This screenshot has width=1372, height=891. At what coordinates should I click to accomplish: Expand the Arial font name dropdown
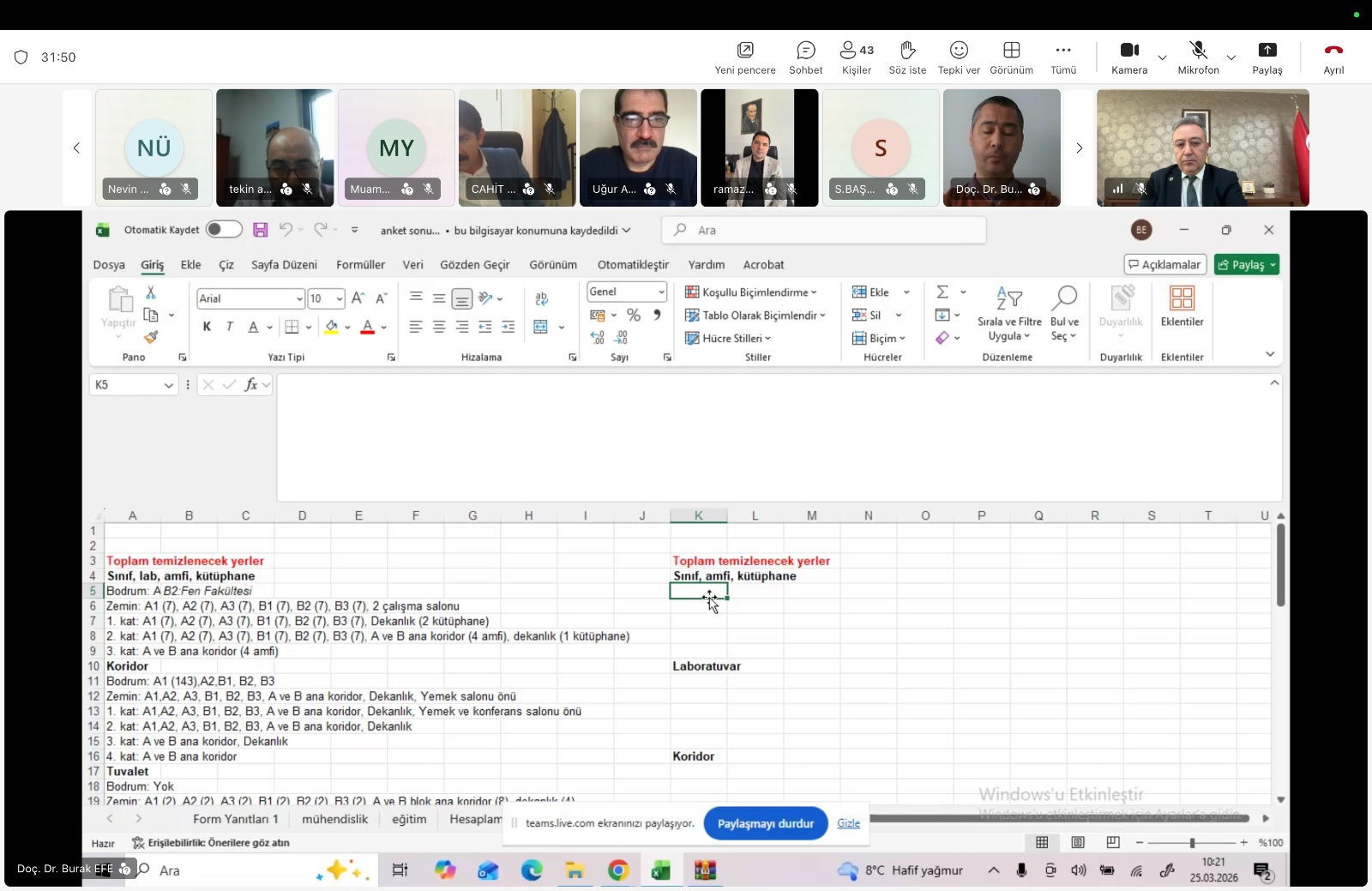click(299, 299)
